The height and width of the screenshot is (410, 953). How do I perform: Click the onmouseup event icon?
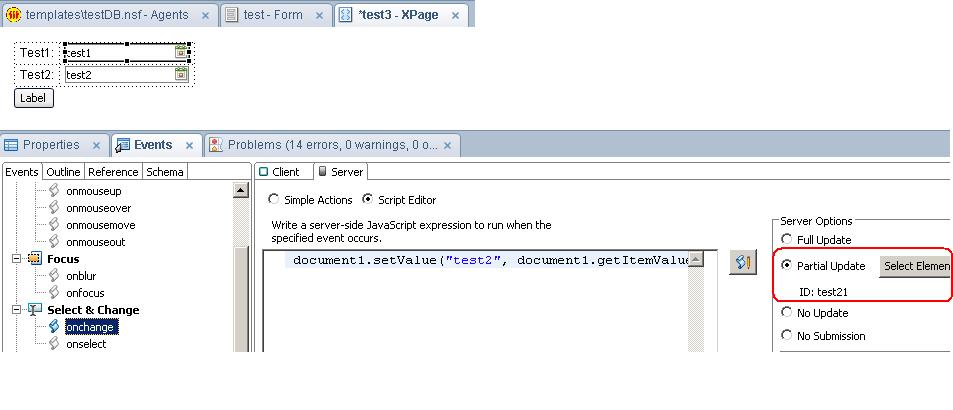[55, 191]
